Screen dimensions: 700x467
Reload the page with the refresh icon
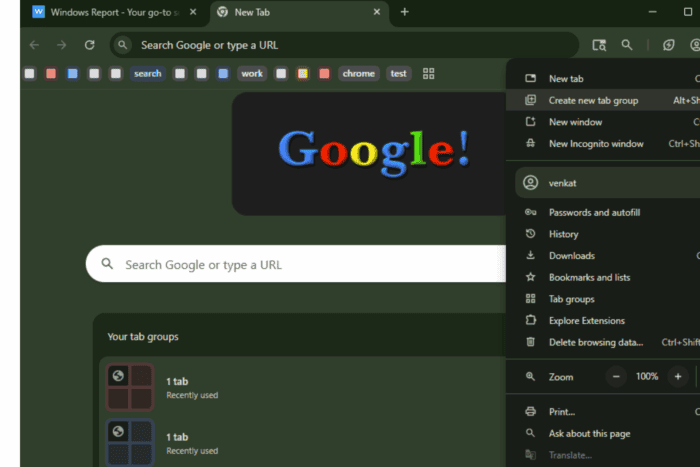click(x=90, y=45)
